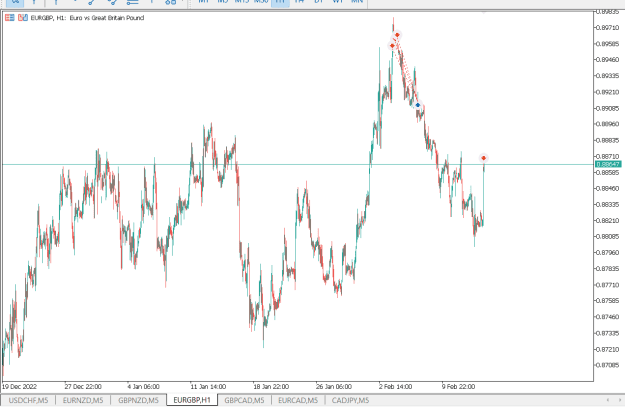Click the '18 Jan 22:00' time axis label

[x=271, y=387]
